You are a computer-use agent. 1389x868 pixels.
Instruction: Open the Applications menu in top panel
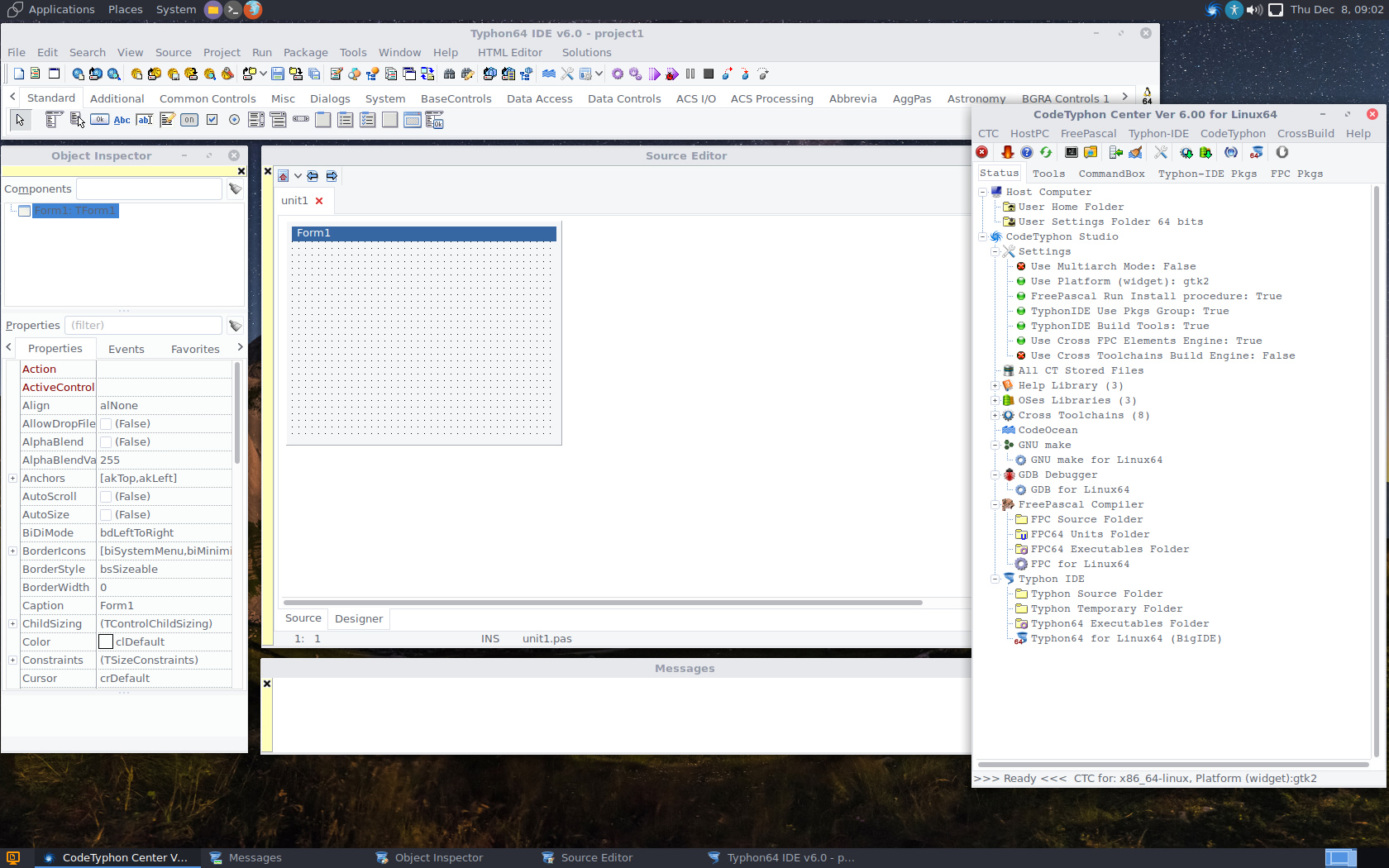(52, 9)
